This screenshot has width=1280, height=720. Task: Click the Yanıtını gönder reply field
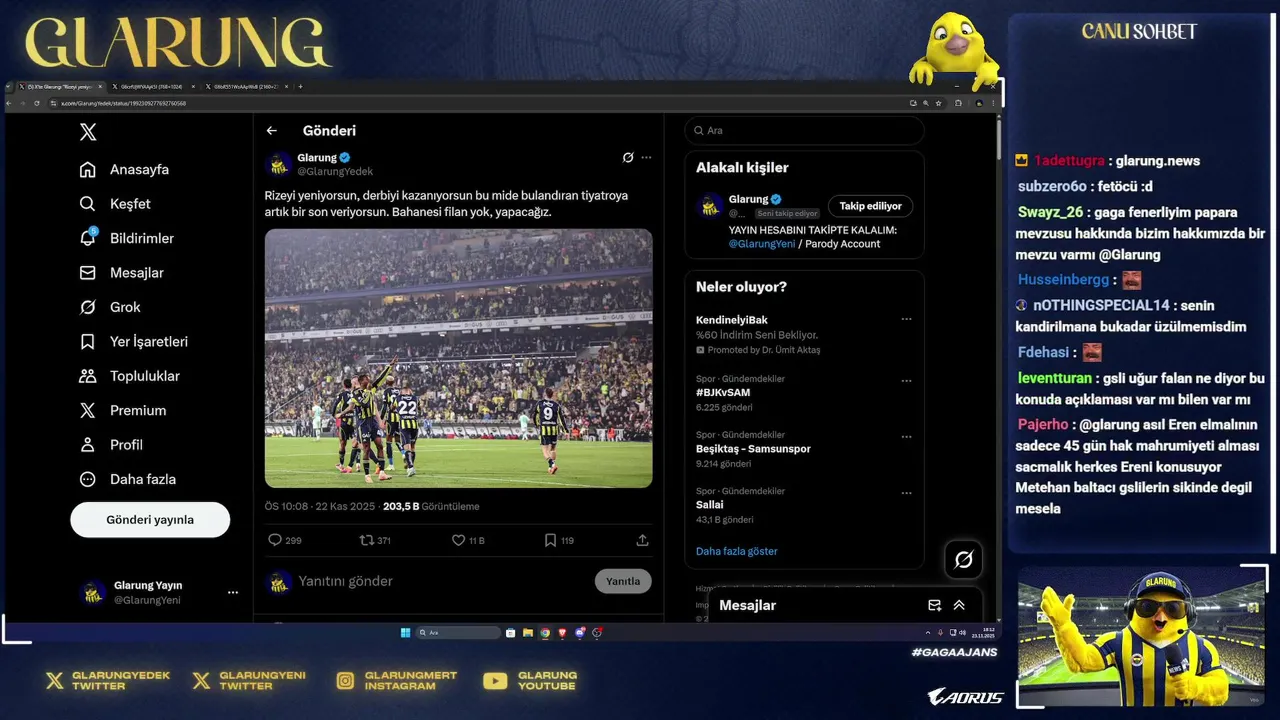(x=440, y=581)
